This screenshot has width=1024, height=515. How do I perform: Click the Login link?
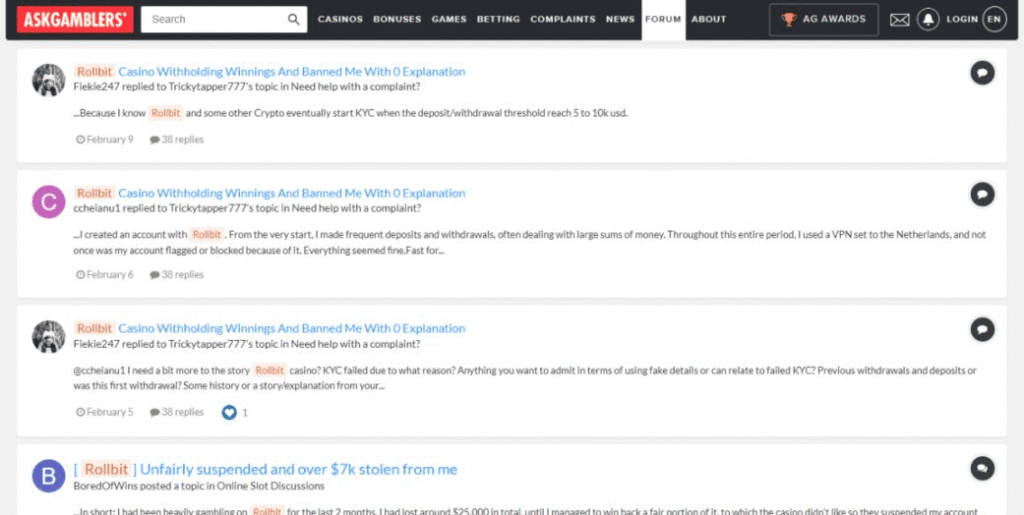(x=961, y=19)
